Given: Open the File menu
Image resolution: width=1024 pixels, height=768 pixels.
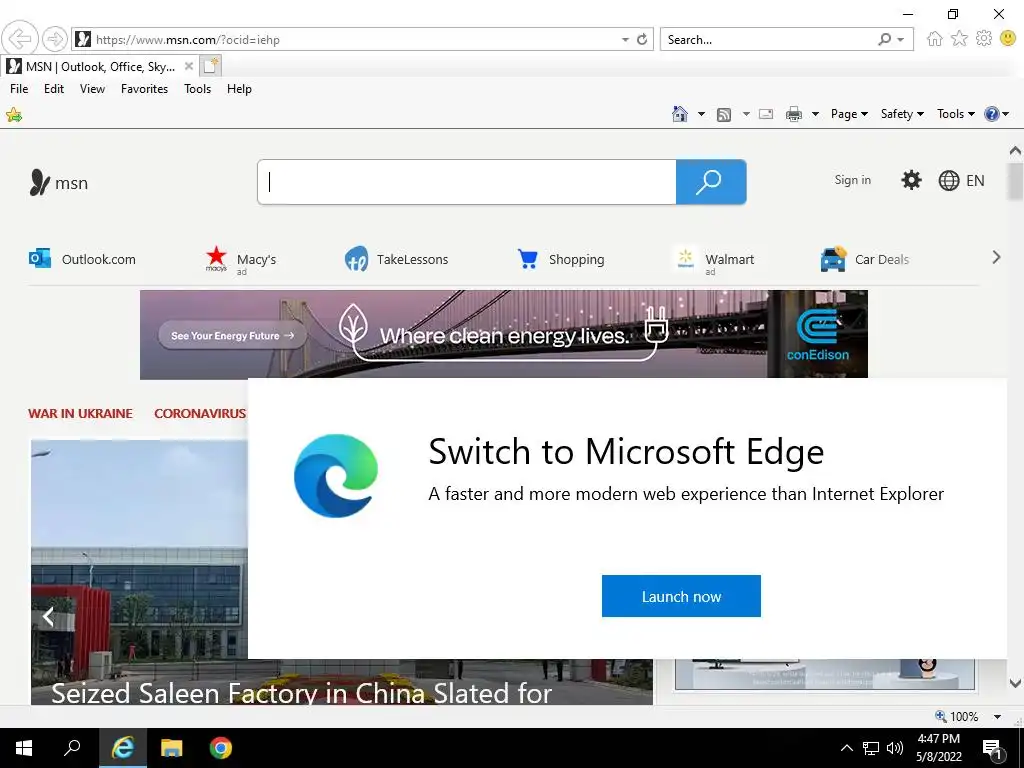Looking at the screenshot, I should [19, 89].
